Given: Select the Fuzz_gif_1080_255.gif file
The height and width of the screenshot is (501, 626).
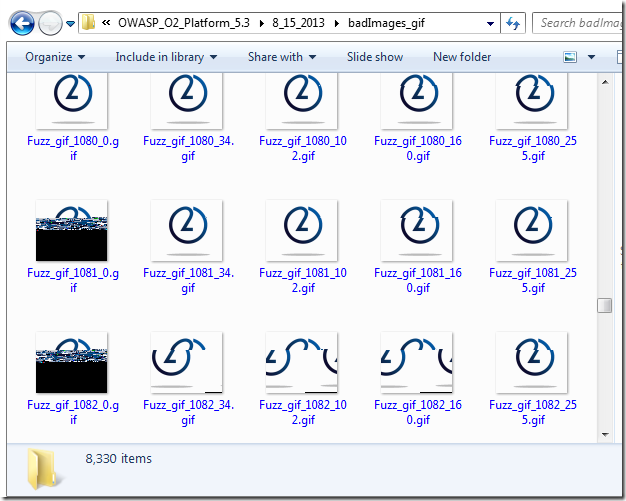Looking at the screenshot, I should [x=532, y=100].
